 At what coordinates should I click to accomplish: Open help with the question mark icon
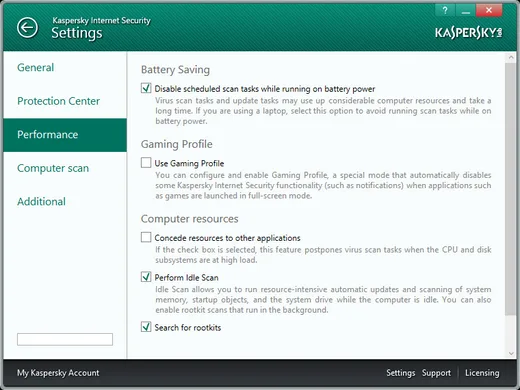445,10
